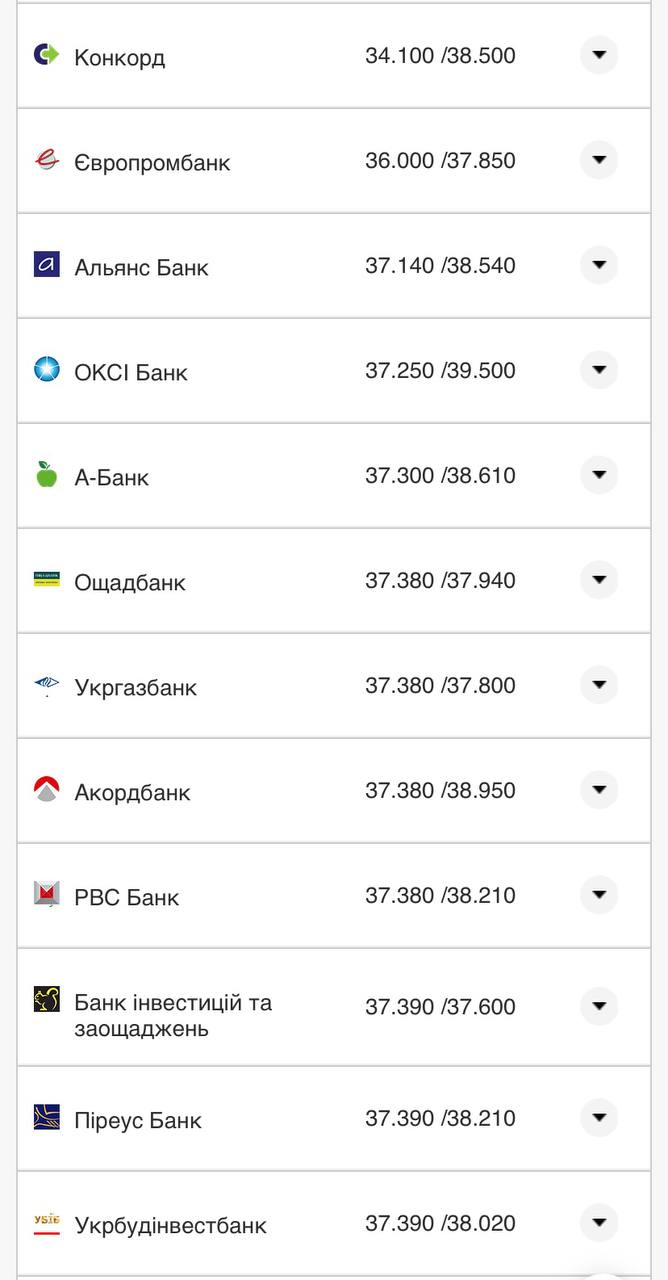Open the Альянс Банк name link
Image resolution: width=668 pixels, height=1280 pixels.
(141, 267)
